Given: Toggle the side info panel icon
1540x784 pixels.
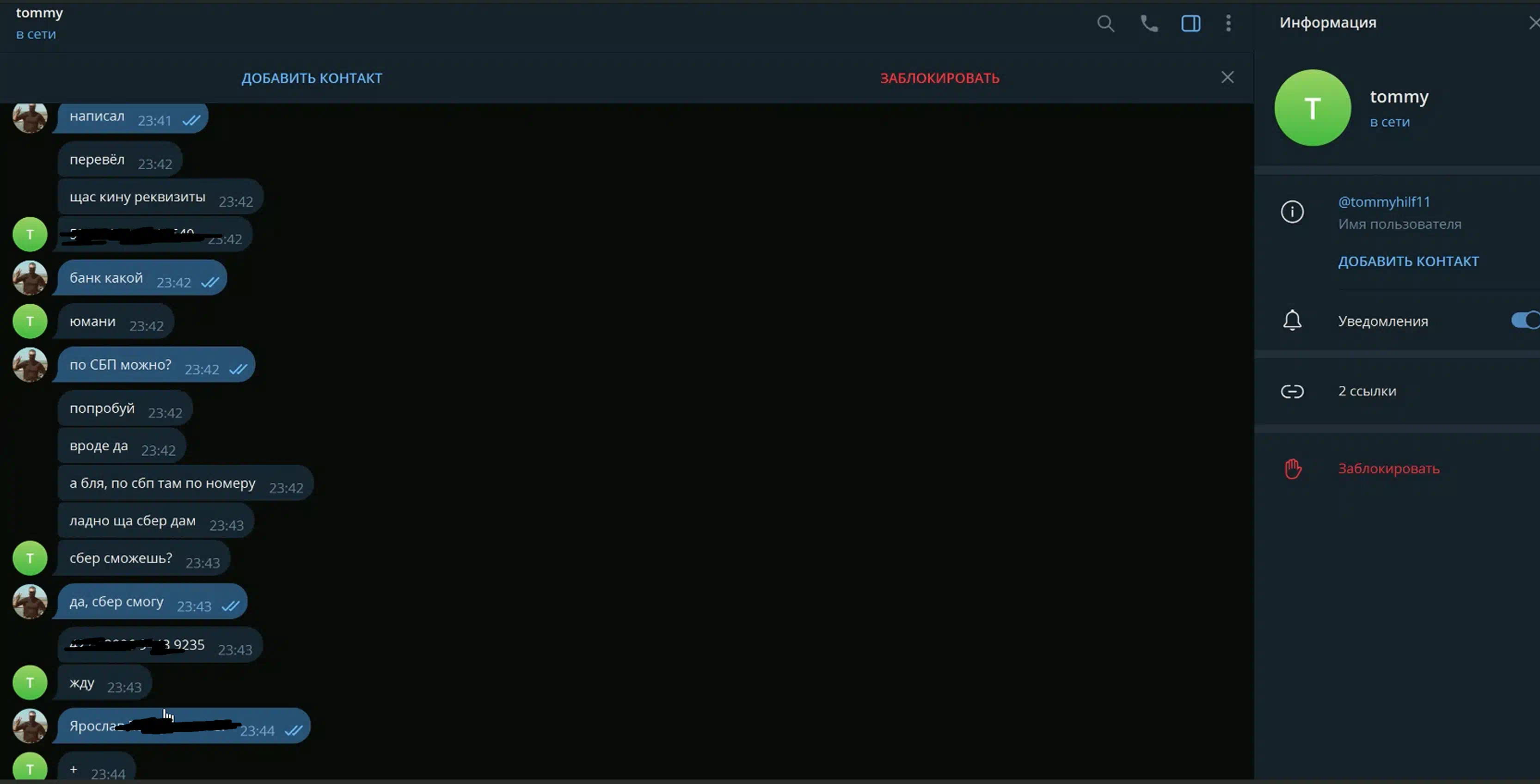Looking at the screenshot, I should [1190, 24].
